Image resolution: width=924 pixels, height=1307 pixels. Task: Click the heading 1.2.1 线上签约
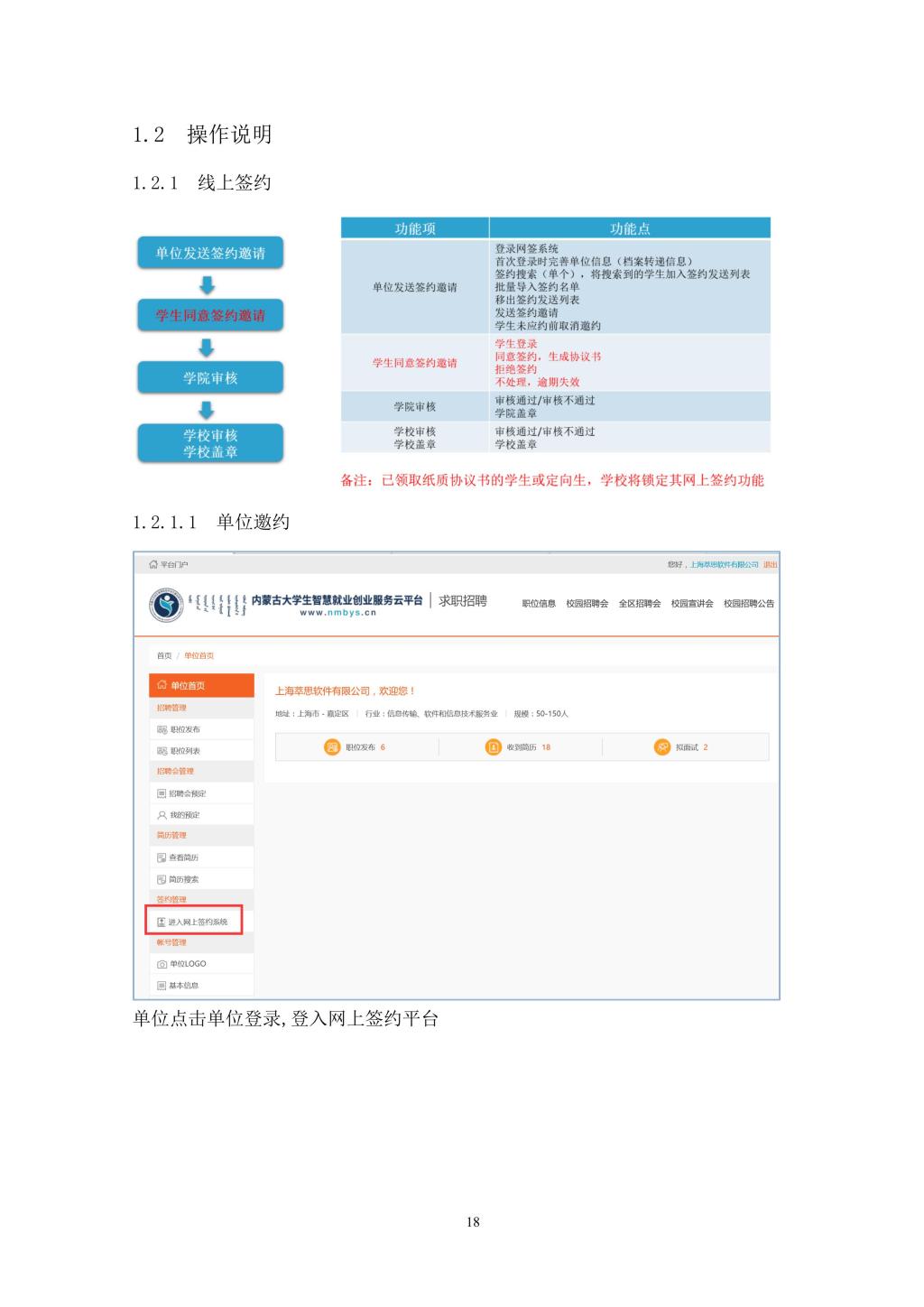click(202, 183)
